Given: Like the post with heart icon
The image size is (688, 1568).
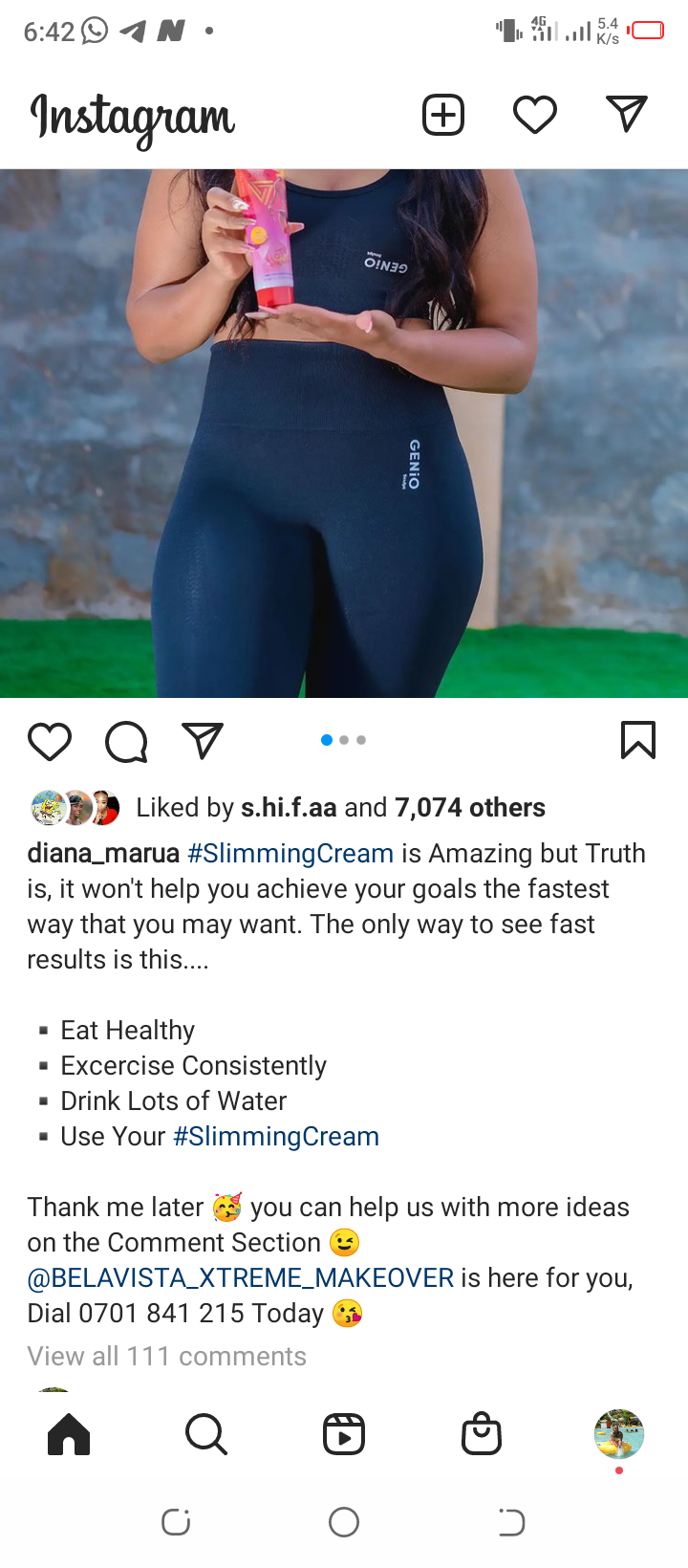Looking at the screenshot, I should coord(50,741).
